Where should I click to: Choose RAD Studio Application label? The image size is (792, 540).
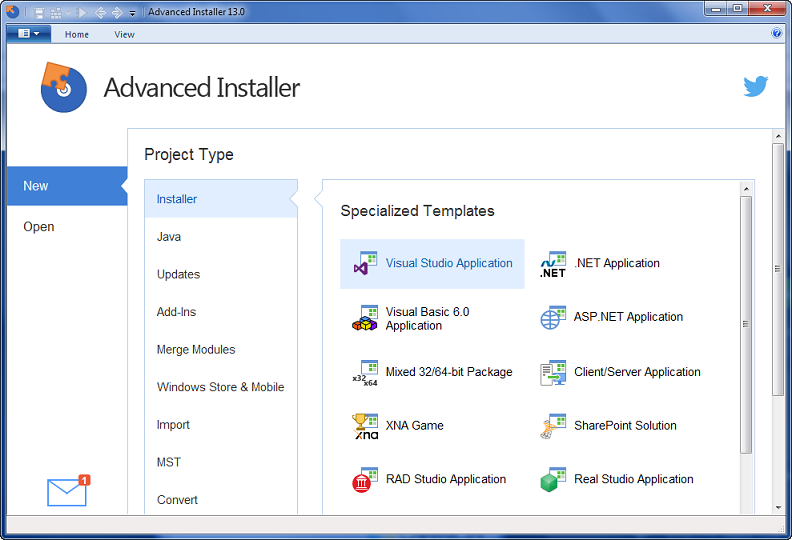[446, 479]
